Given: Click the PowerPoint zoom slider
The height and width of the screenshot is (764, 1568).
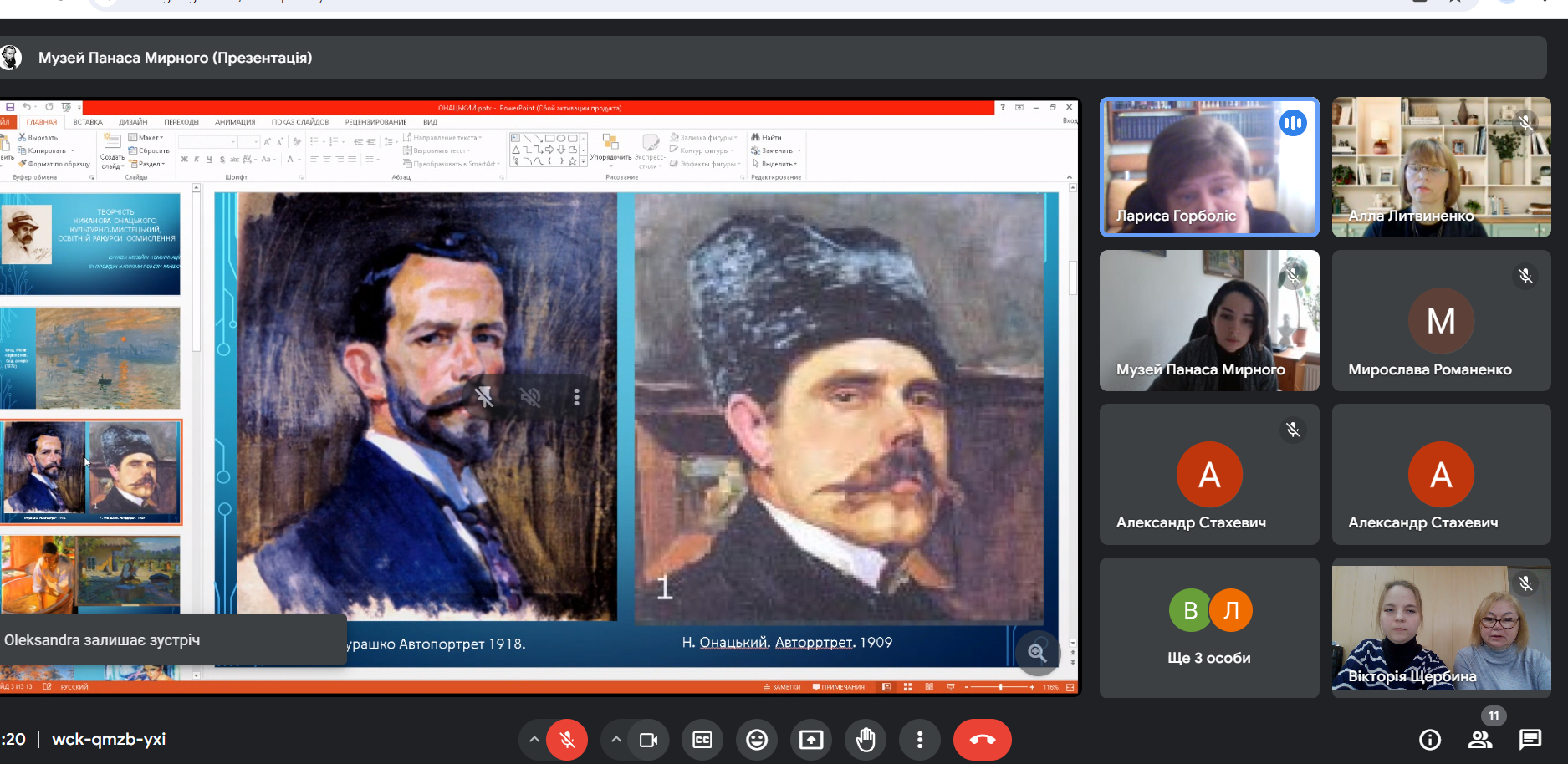Looking at the screenshot, I should tap(1000, 687).
